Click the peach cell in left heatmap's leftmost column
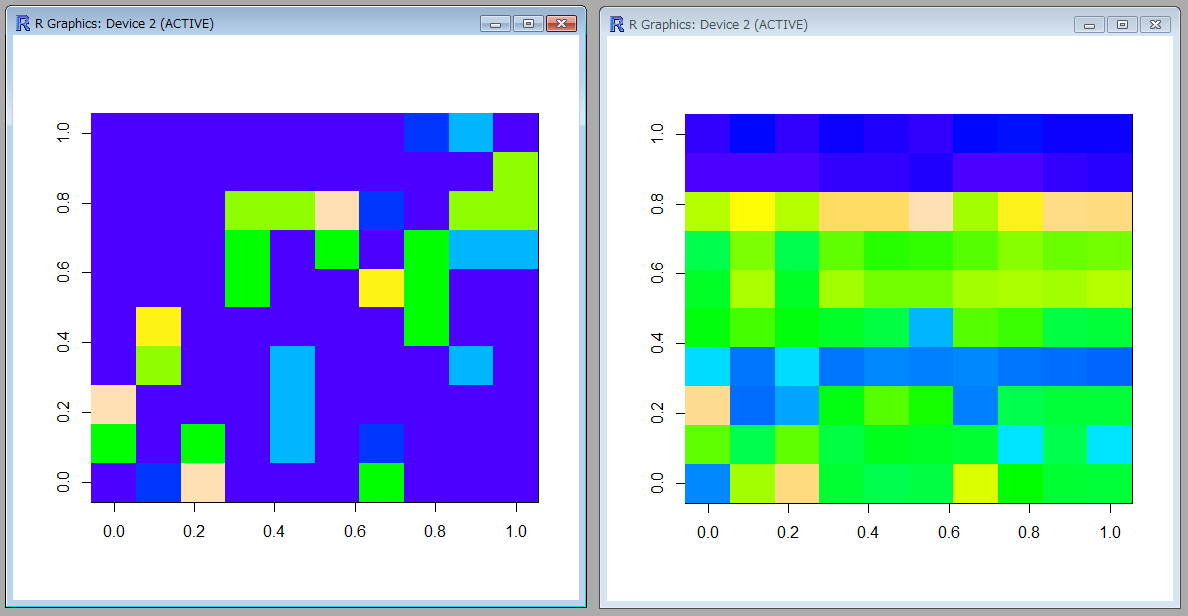The height and width of the screenshot is (616, 1188). tap(113, 404)
